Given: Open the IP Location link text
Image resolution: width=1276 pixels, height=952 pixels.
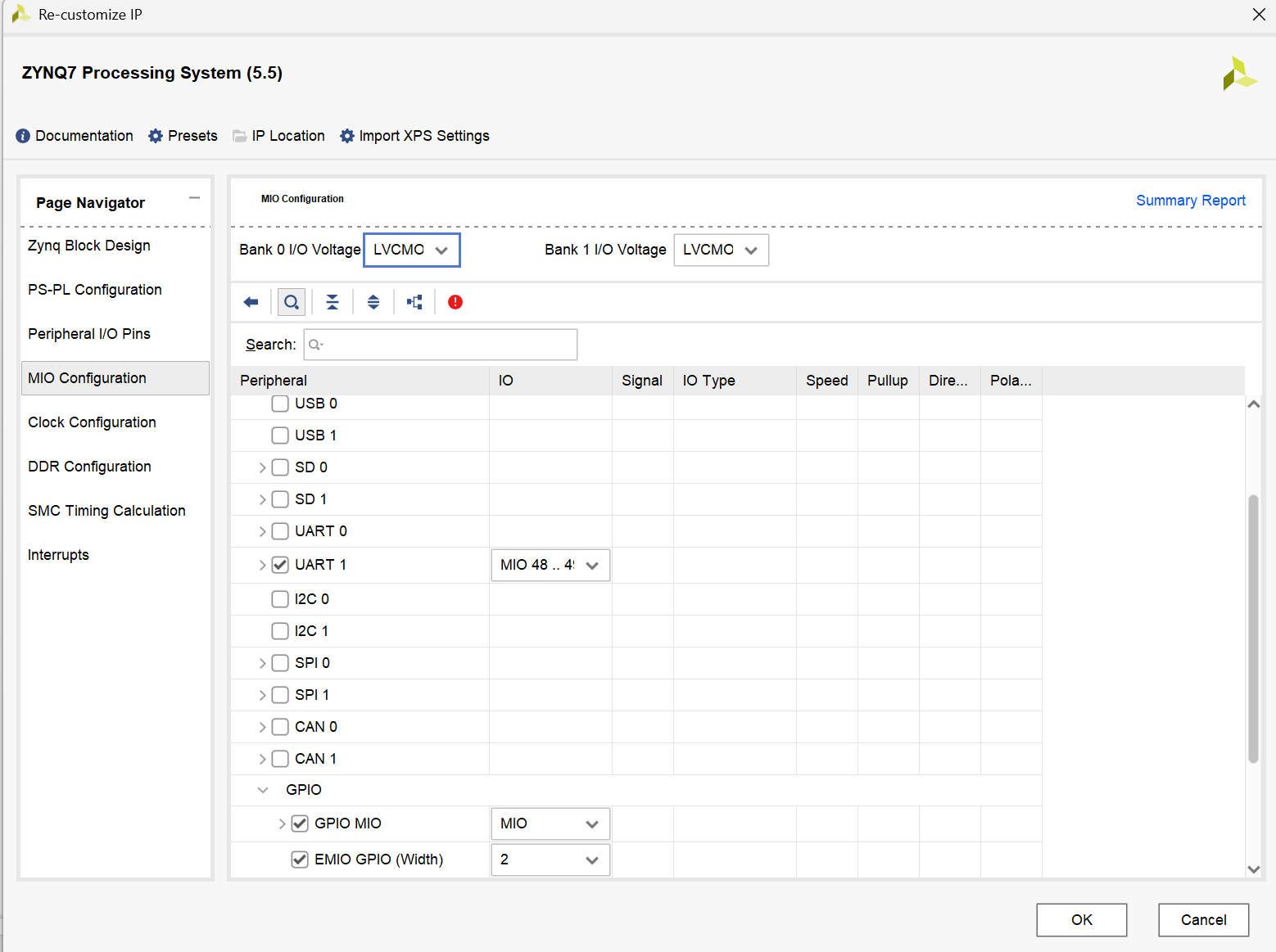Looking at the screenshot, I should tap(288, 136).
